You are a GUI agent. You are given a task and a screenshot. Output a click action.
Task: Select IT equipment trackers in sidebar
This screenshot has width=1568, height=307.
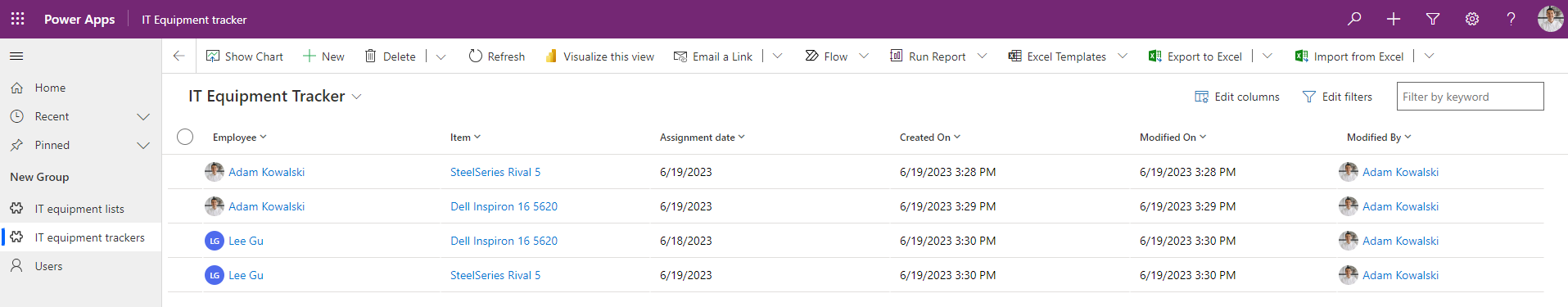(x=80, y=237)
